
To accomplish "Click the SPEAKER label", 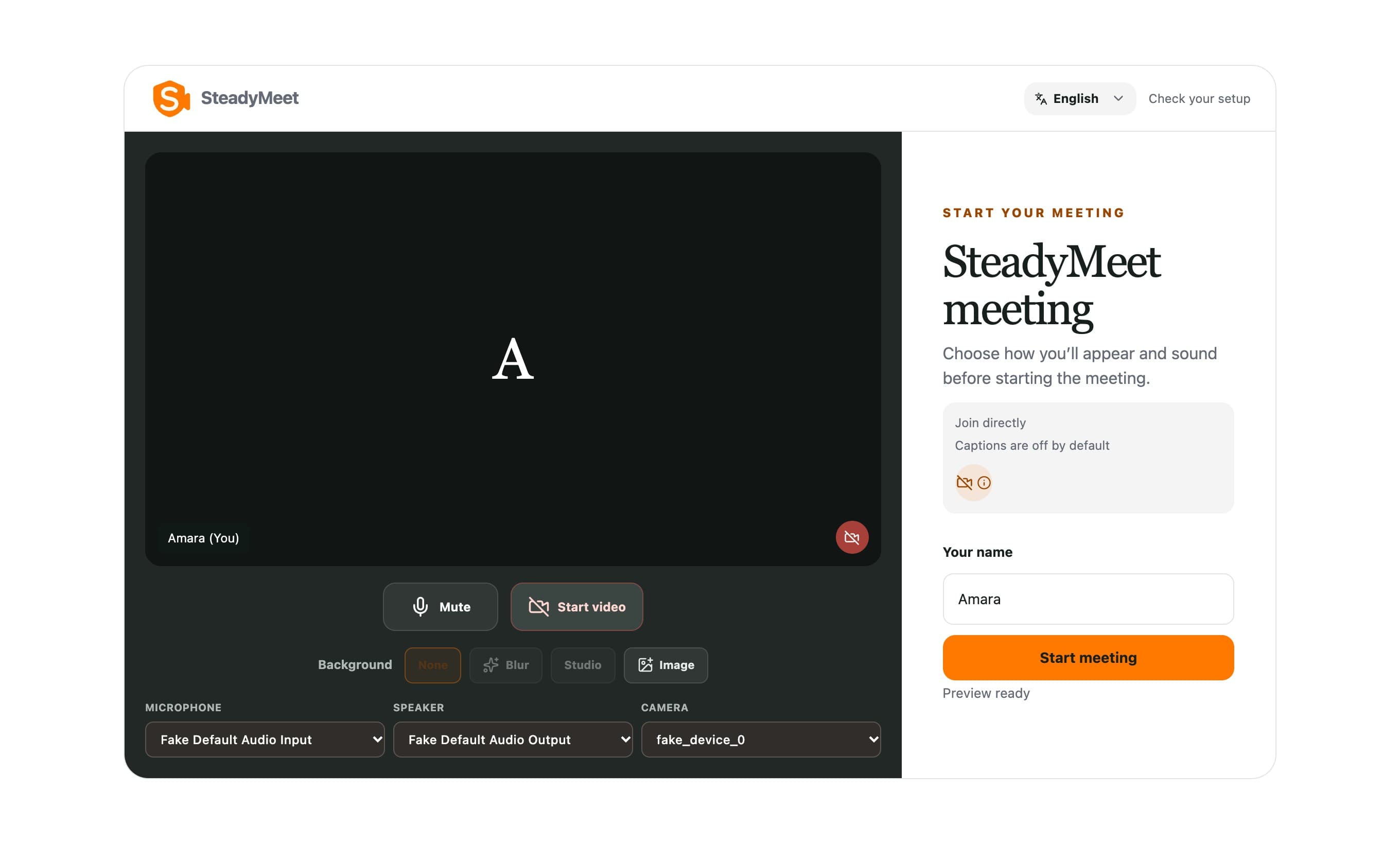I will (x=419, y=708).
